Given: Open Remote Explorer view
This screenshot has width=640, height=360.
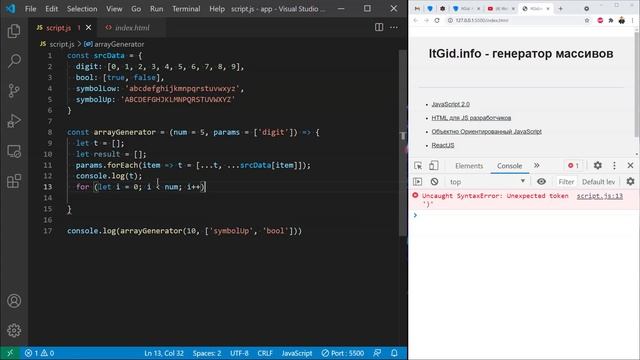Looking at the screenshot, I should (x=14, y=151).
